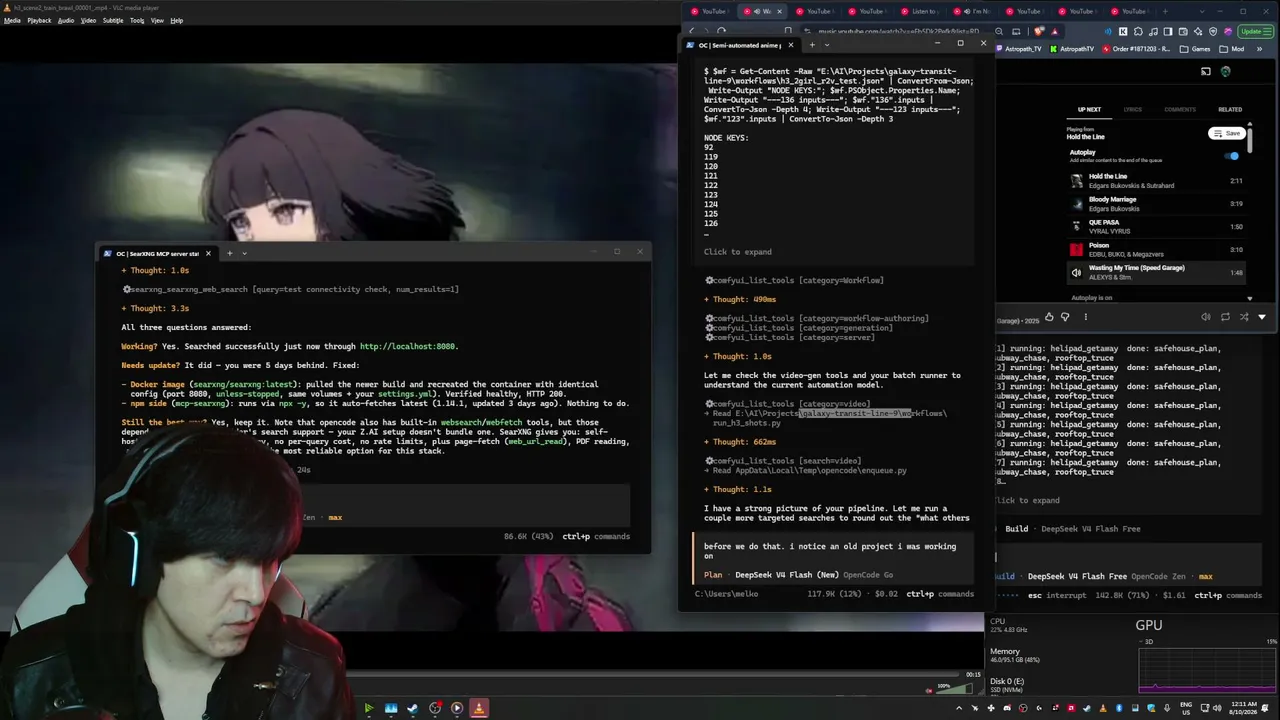The width and height of the screenshot is (1280, 720).
Task: Click the Cast to device icon
Action: pyautogui.click(x=1206, y=71)
